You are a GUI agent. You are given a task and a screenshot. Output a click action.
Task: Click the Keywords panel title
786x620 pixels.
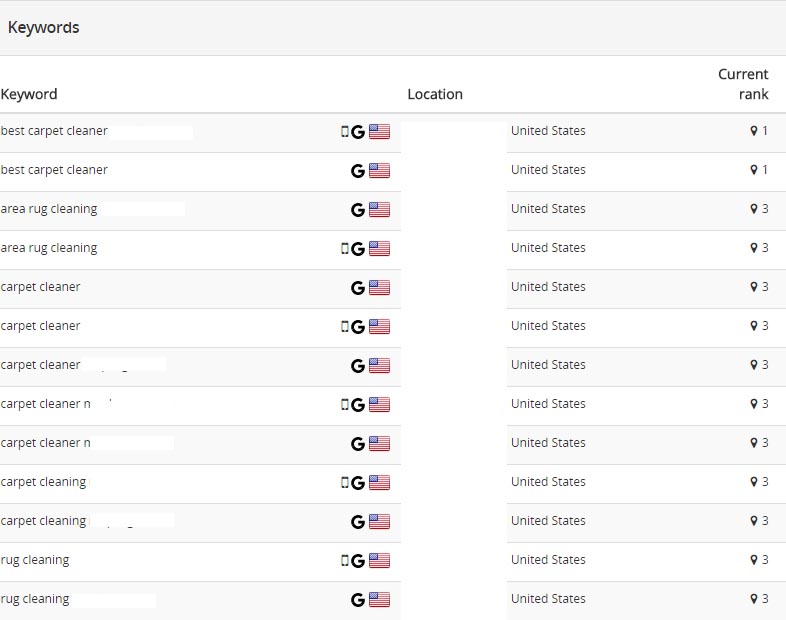tap(44, 28)
